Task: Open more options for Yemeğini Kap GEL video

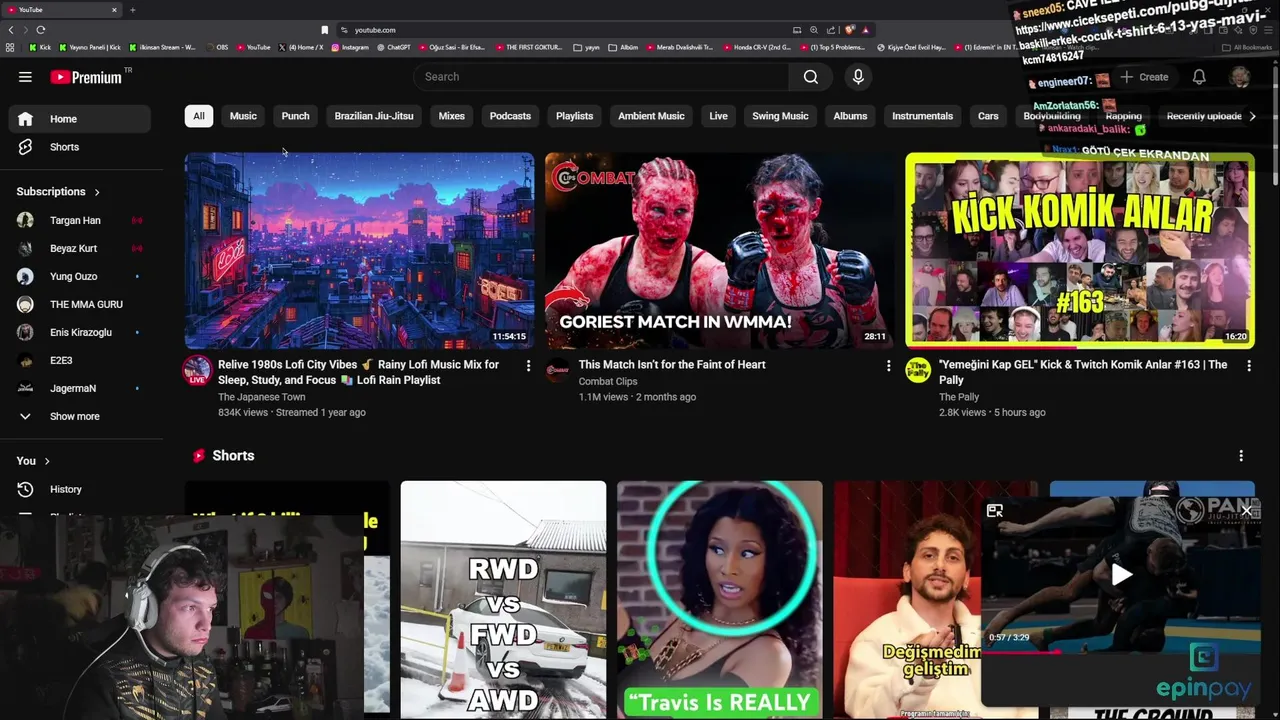Action: click(x=1248, y=366)
